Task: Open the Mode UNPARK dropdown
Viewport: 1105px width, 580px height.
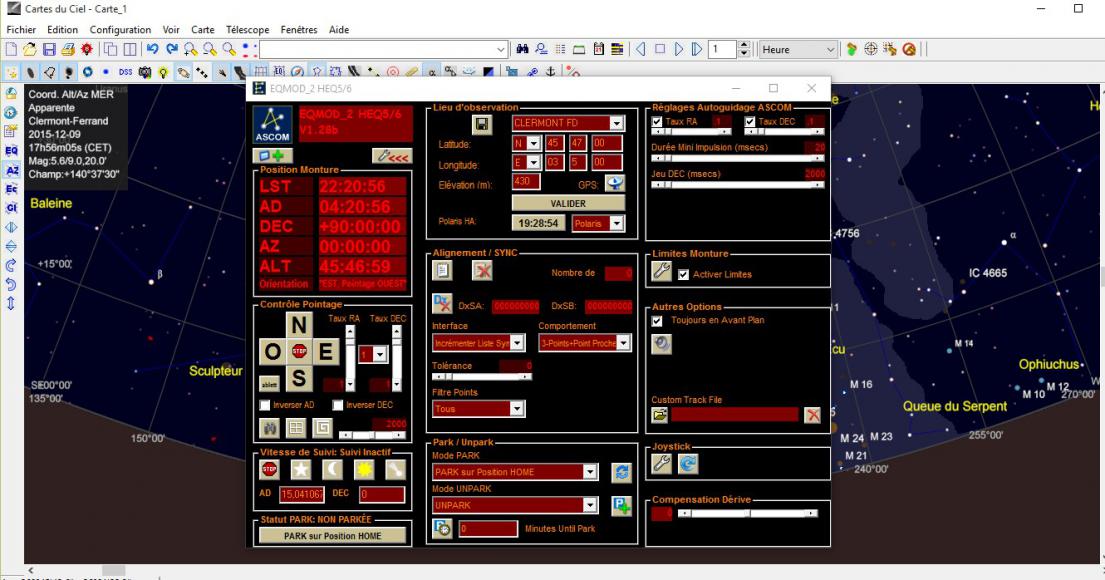Action: (590, 505)
